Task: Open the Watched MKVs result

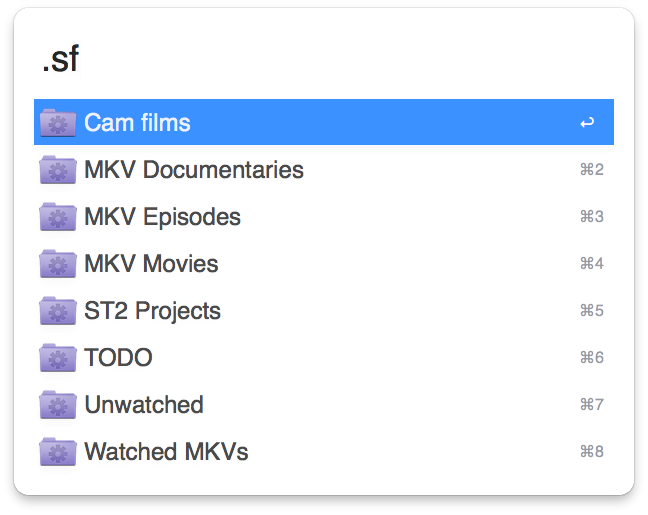Action: [166, 452]
